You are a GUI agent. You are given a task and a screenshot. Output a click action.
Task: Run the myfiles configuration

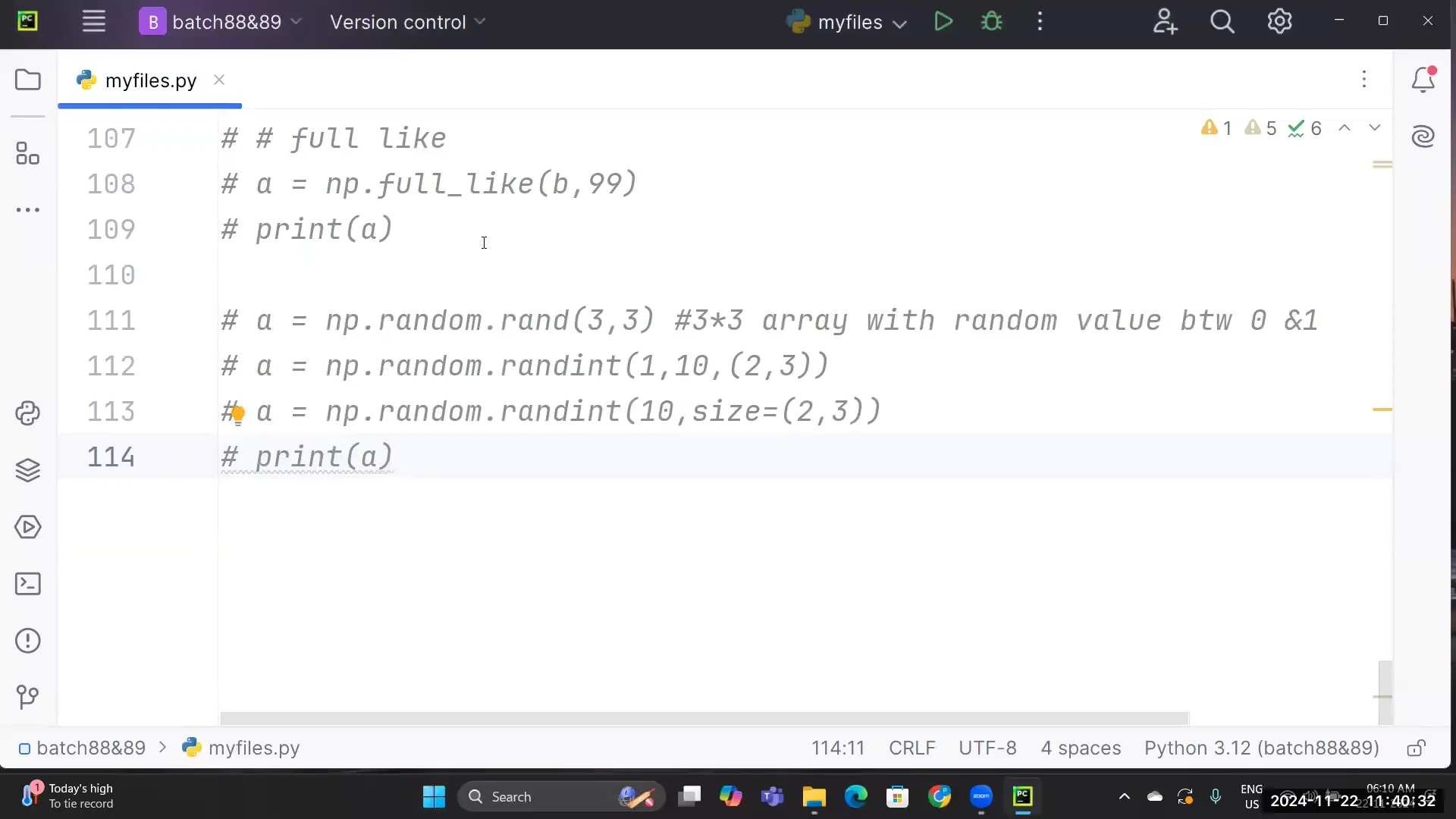[943, 21]
